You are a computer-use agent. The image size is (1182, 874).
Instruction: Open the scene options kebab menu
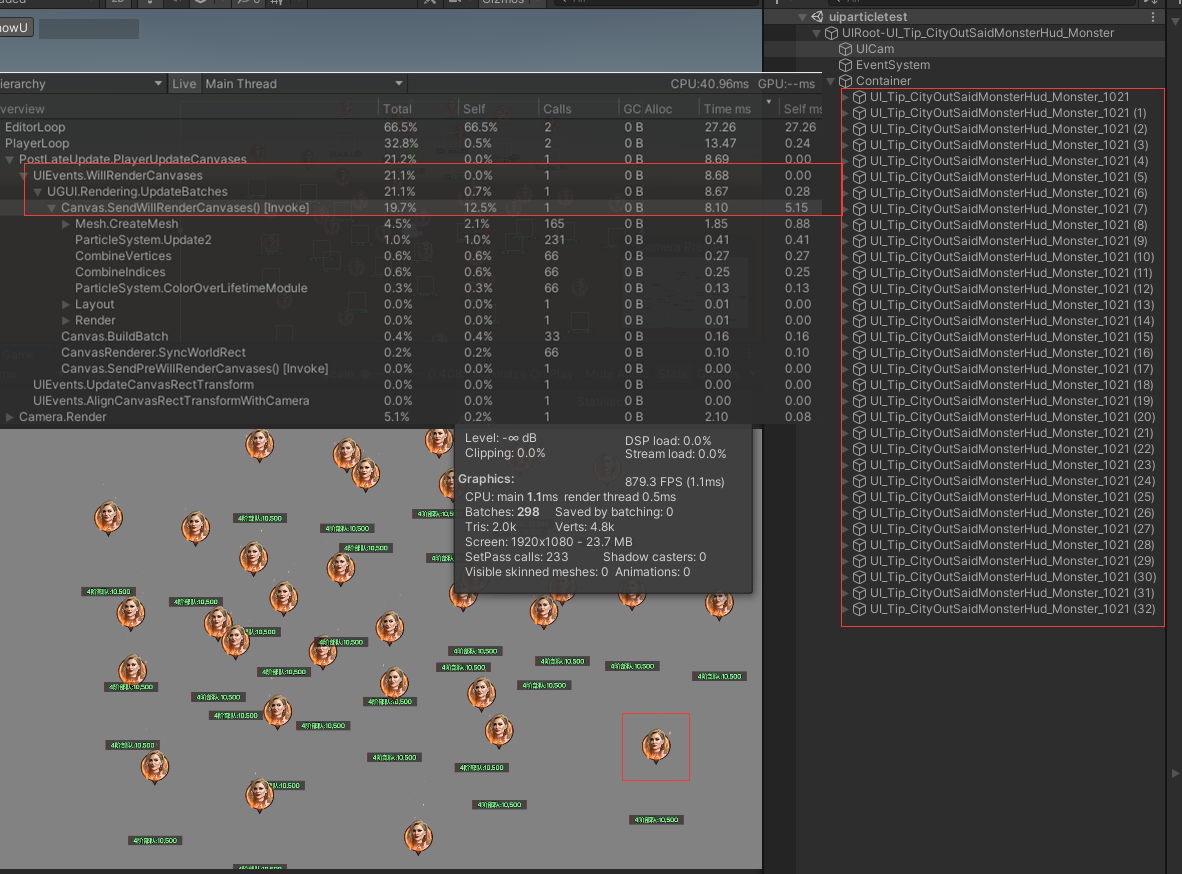[1153, 17]
